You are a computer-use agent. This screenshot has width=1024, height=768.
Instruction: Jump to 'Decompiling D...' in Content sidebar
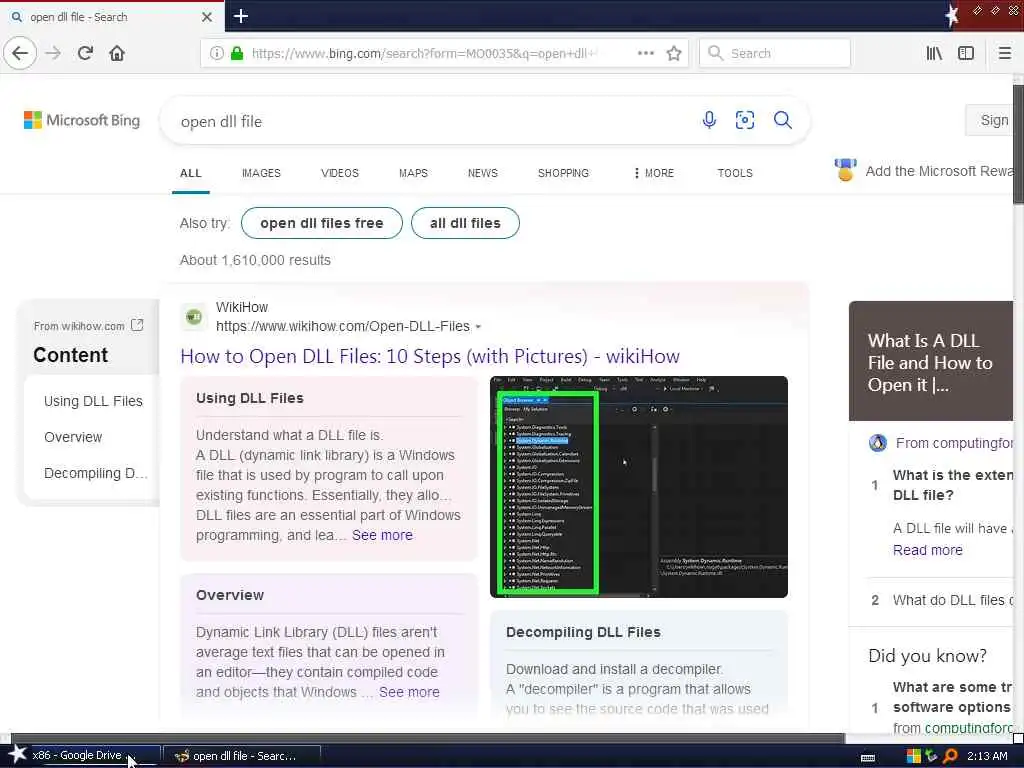95,473
